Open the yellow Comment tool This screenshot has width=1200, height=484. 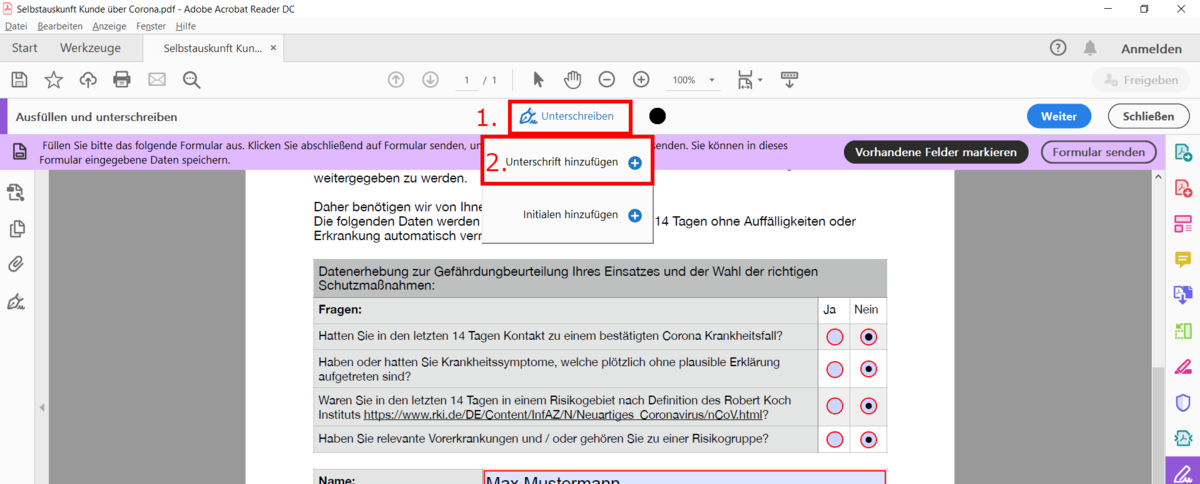click(x=1183, y=259)
